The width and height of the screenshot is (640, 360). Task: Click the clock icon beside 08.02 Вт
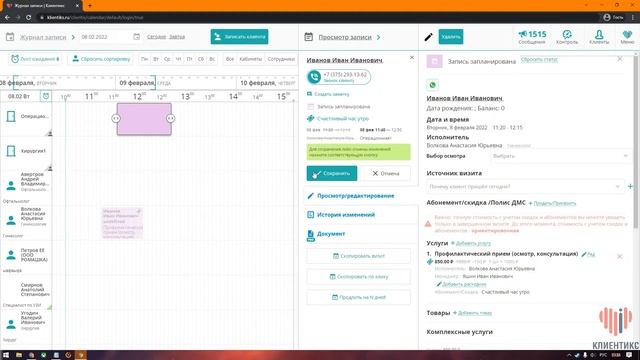[46, 96]
